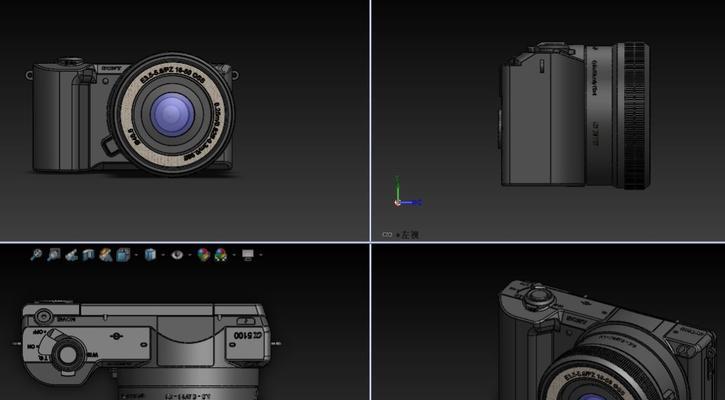Click the coordinate triad in the left-view pane
This screenshot has height=400, width=725.
click(x=407, y=192)
